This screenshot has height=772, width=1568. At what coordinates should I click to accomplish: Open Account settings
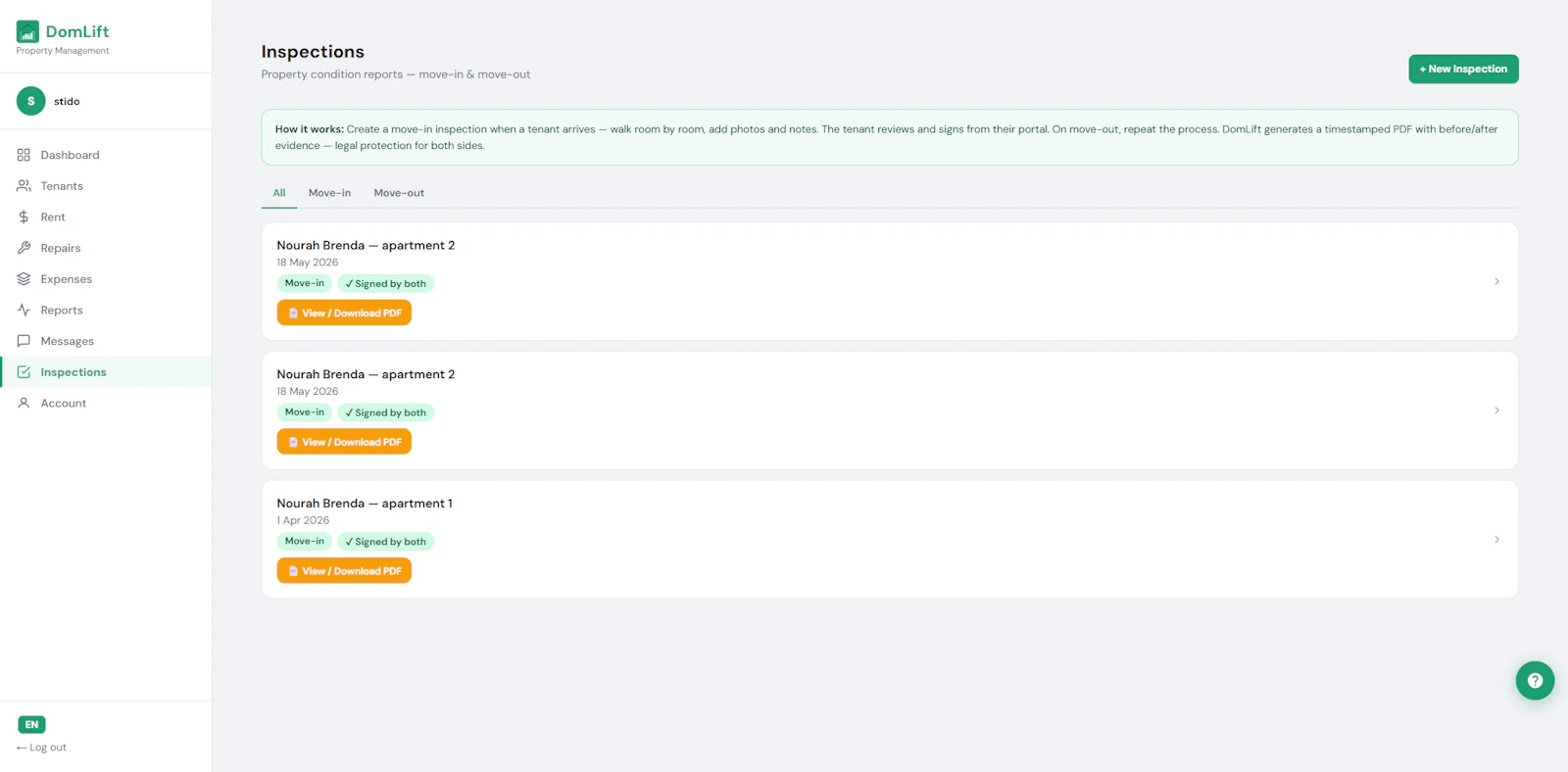click(106, 403)
